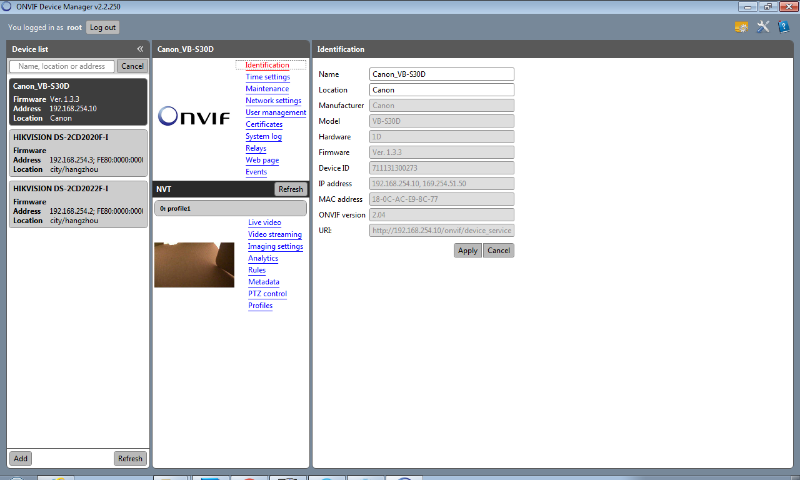Open Time settings
This screenshot has width=800, height=480.
[x=268, y=77]
